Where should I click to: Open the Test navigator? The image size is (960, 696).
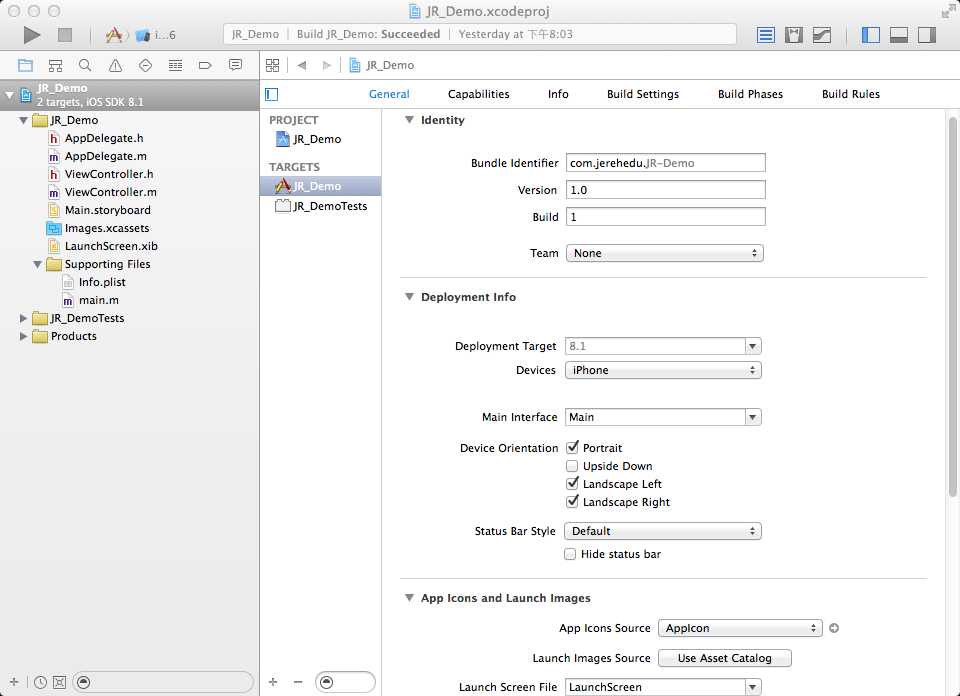point(145,65)
